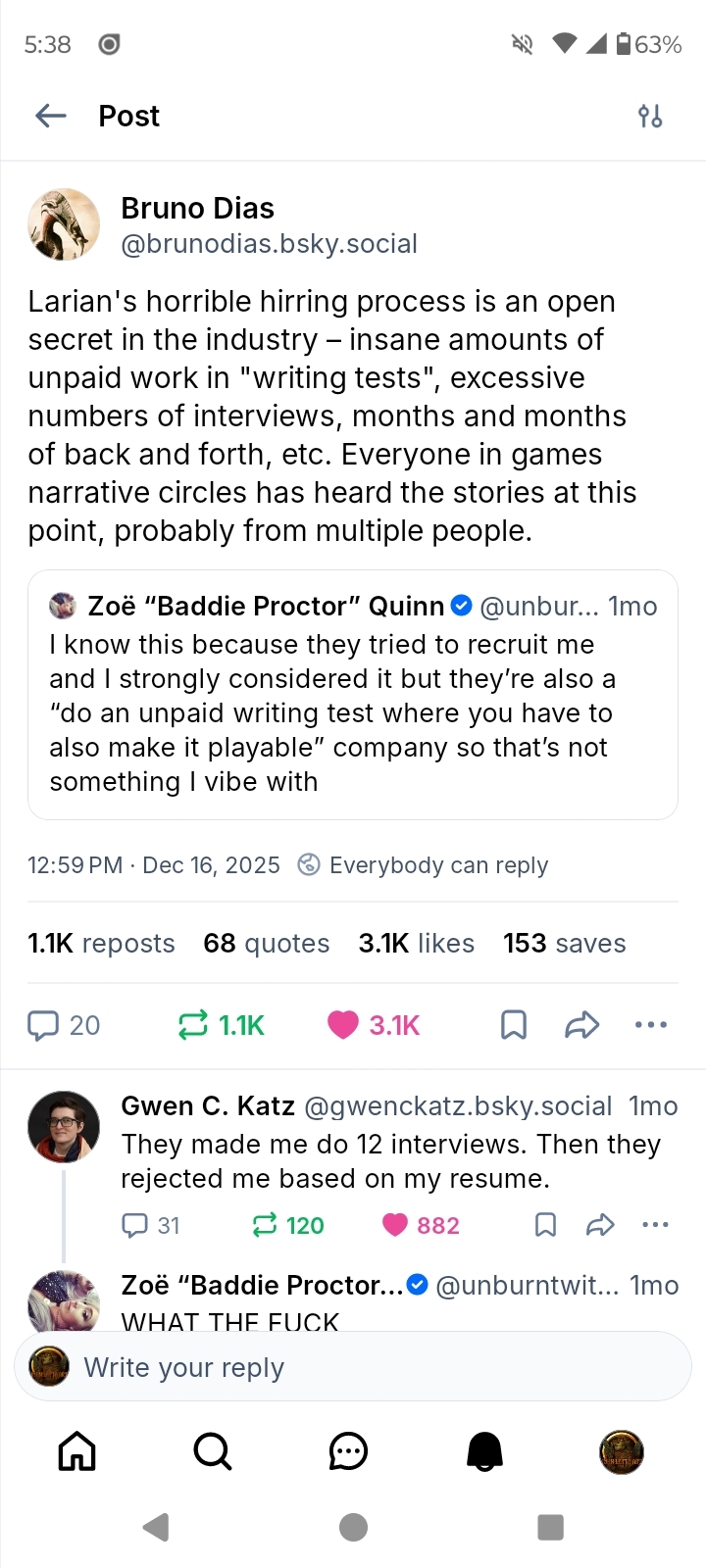The height and width of the screenshot is (1568, 706).
Task: View the 3.1K likes list
Action: pyautogui.click(x=416, y=943)
